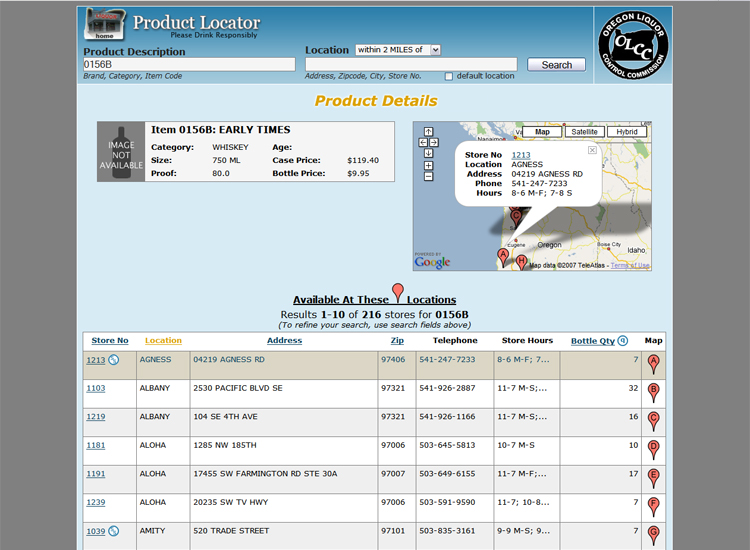Sort results by Store No column

(110, 341)
